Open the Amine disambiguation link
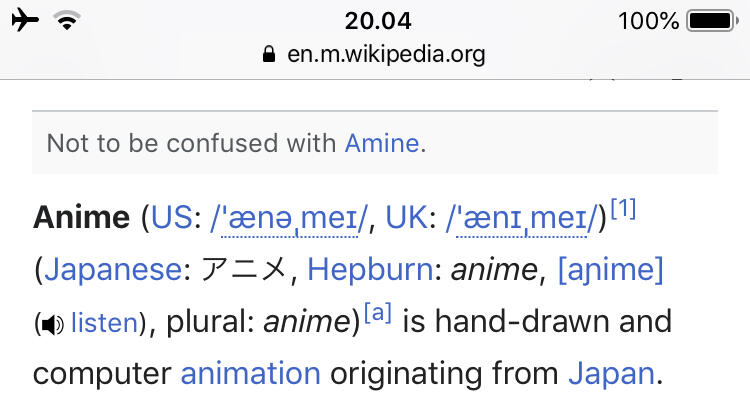The image size is (750, 404). tap(381, 143)
